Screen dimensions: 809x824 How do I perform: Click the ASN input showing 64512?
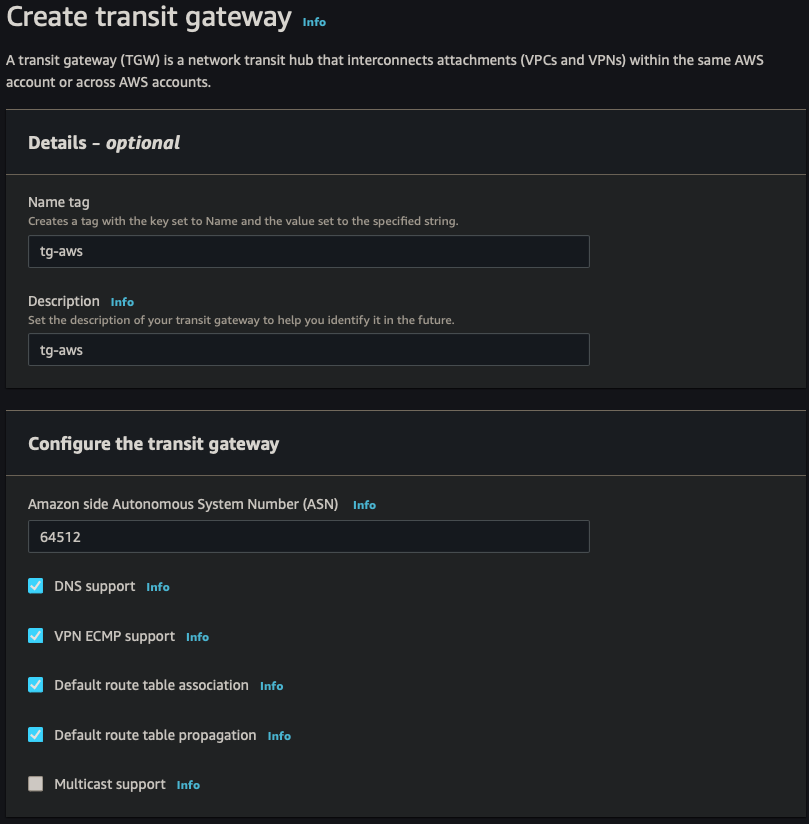pyautogui.click(x=308, y=536)
